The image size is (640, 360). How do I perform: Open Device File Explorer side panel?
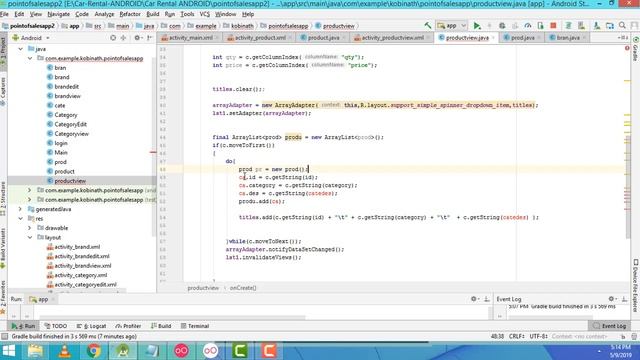[636, 286]
